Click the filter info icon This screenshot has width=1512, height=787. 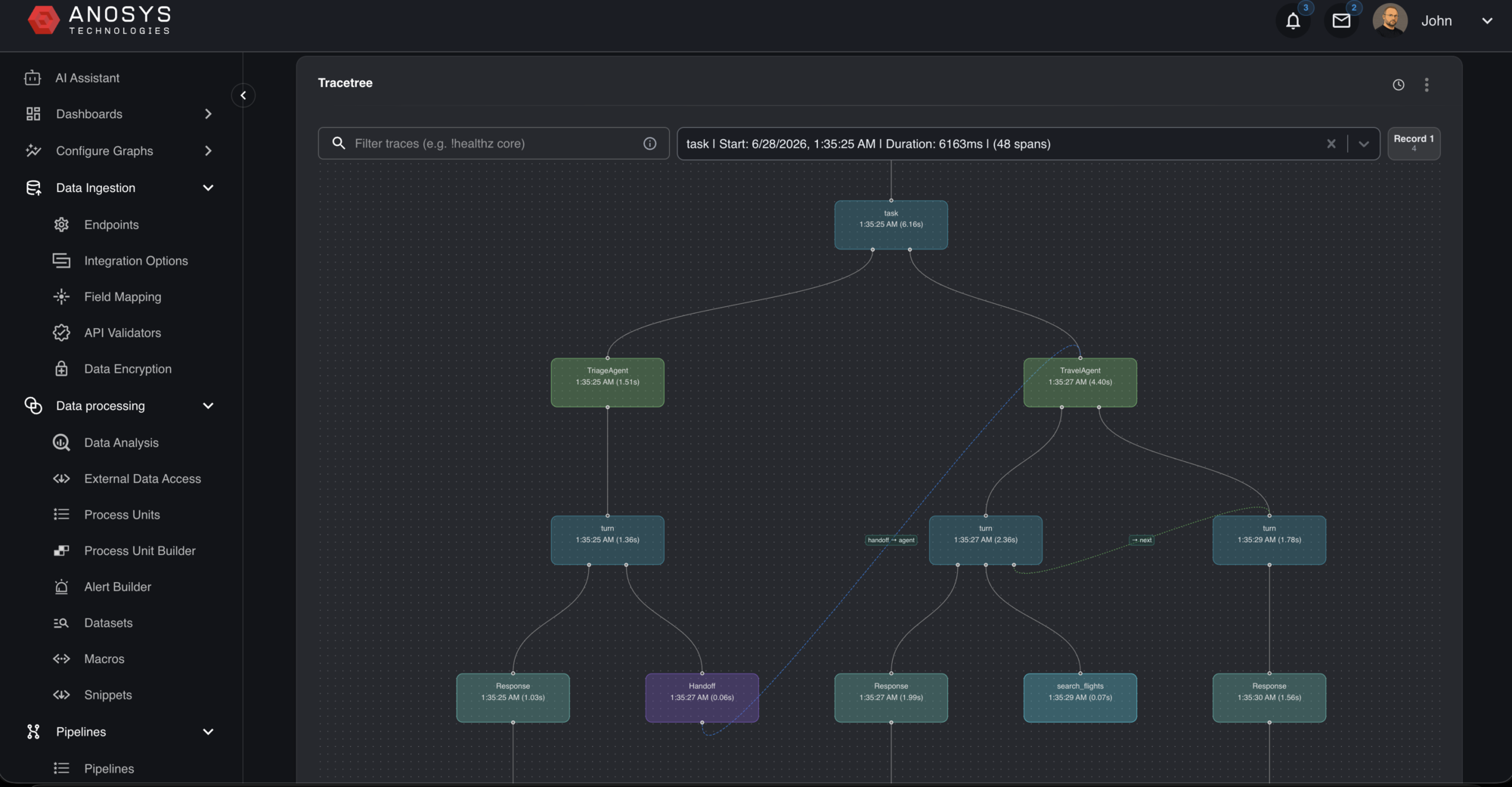click(650, 144)
